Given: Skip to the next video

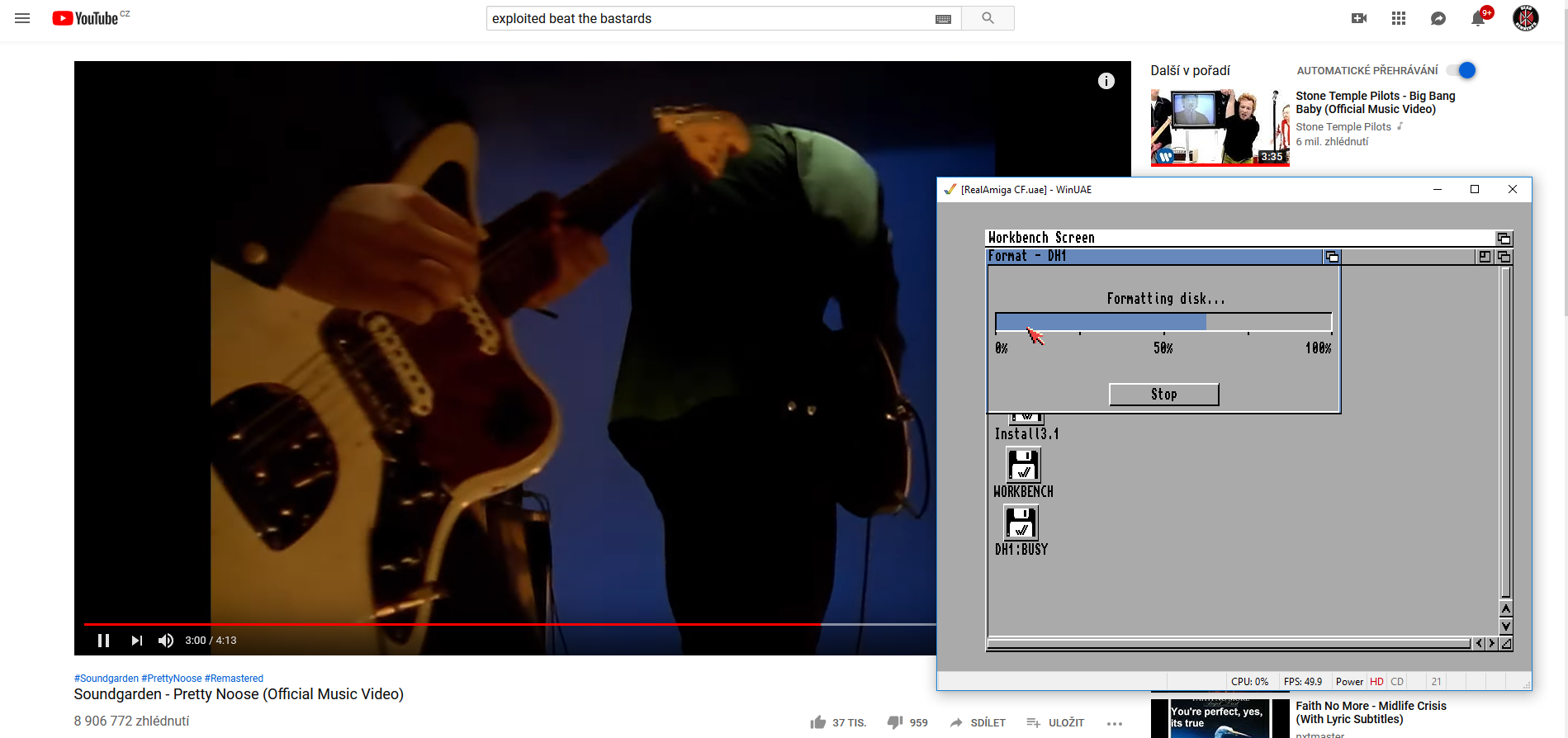Looking at the screenshot, I should click(136, 641).
